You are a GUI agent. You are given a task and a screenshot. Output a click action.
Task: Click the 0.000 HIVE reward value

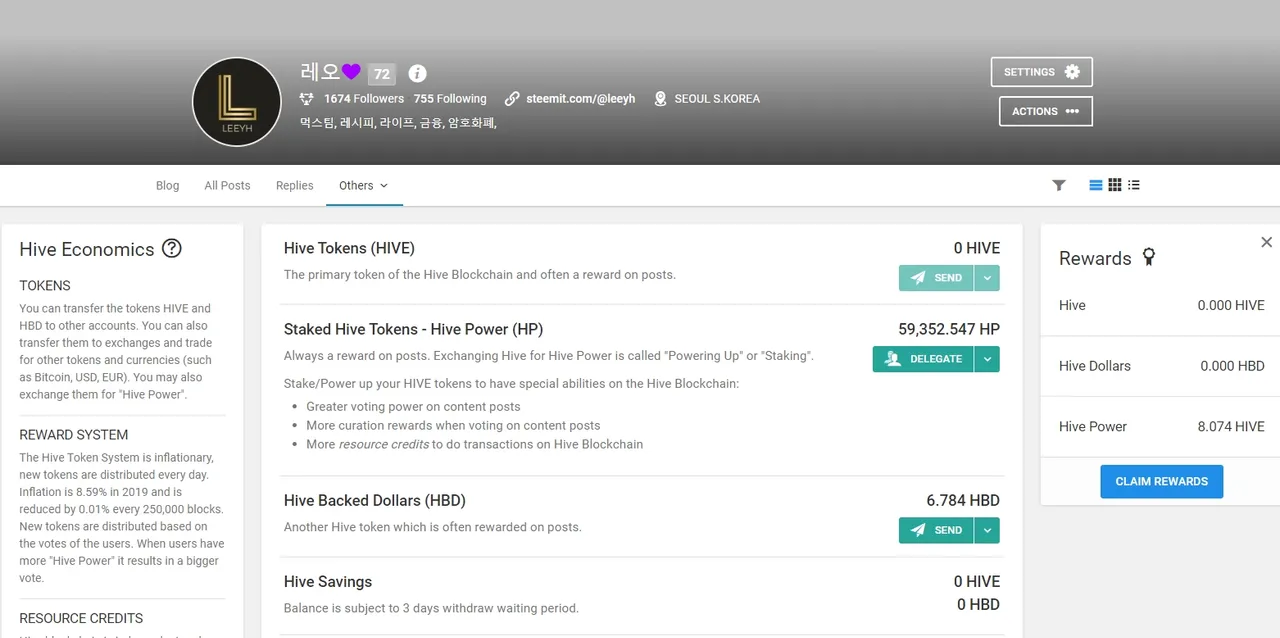tap(1231, 305)
